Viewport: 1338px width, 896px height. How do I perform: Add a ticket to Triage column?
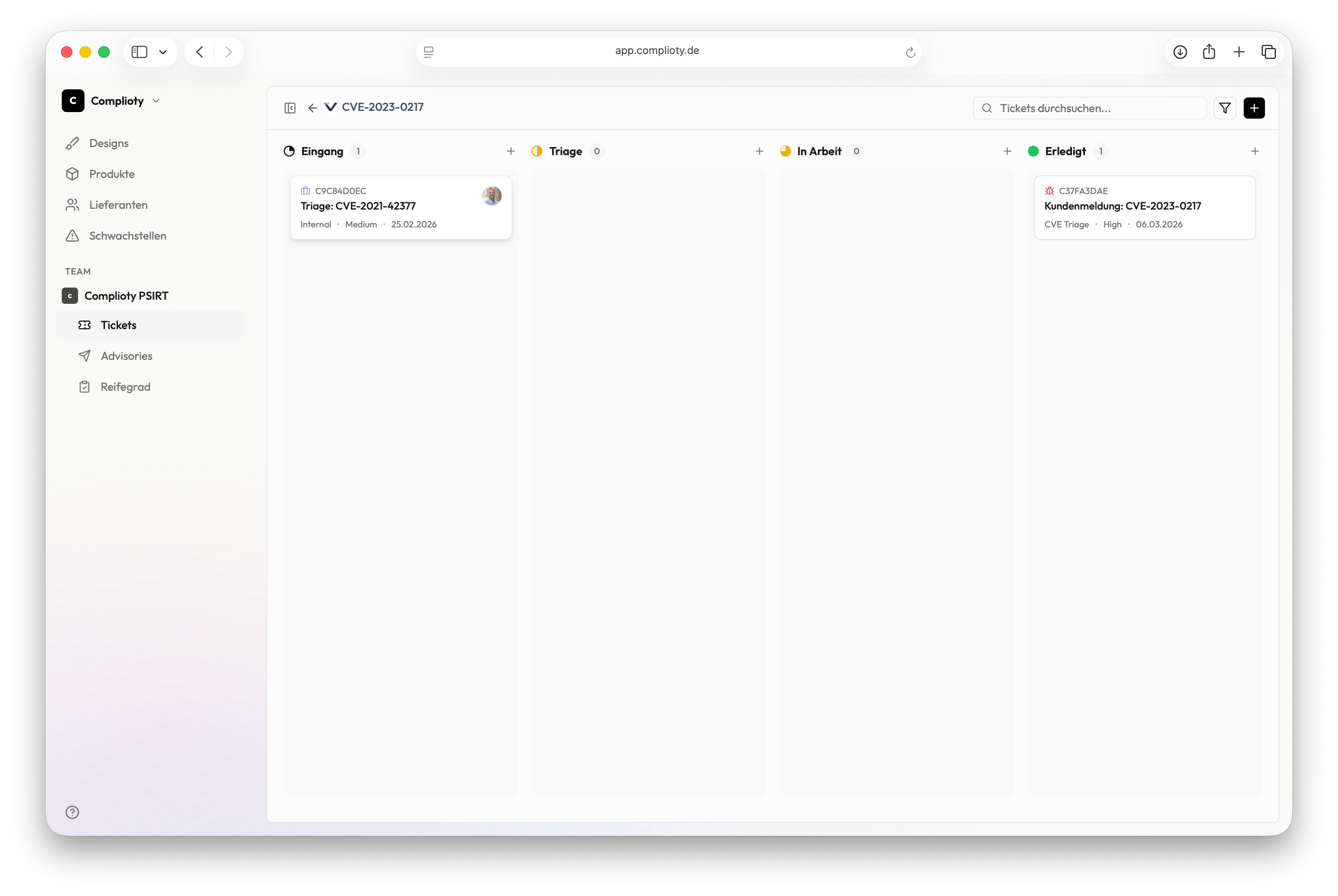coord(759,151)
